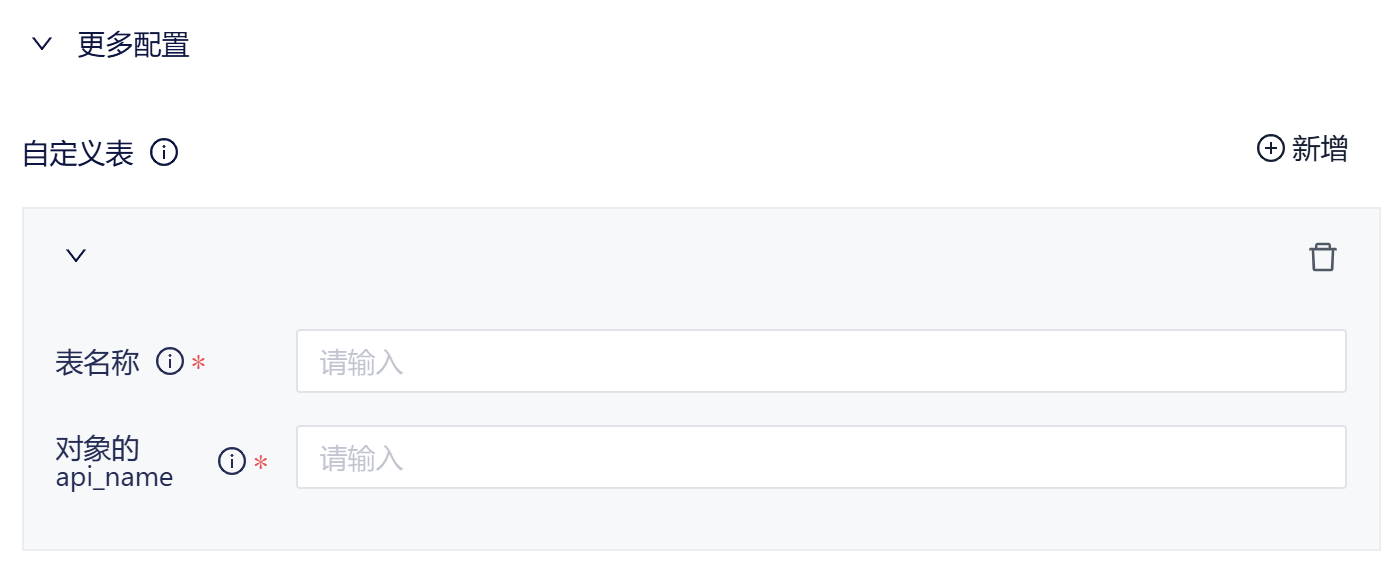The height and width of the screenshot is (567, 1397).
Task: Focus the 对象的 api_name input field
Action: coord(820,458)
